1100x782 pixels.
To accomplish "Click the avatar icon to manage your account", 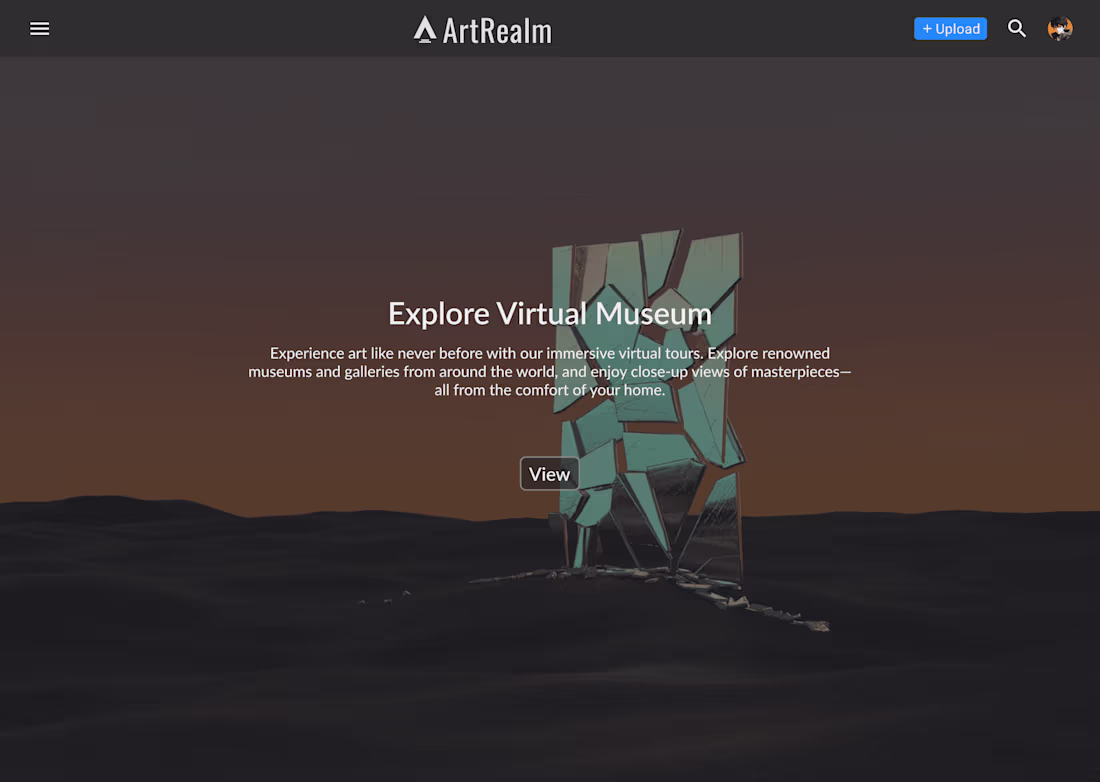I will [x=1060, y=28].
